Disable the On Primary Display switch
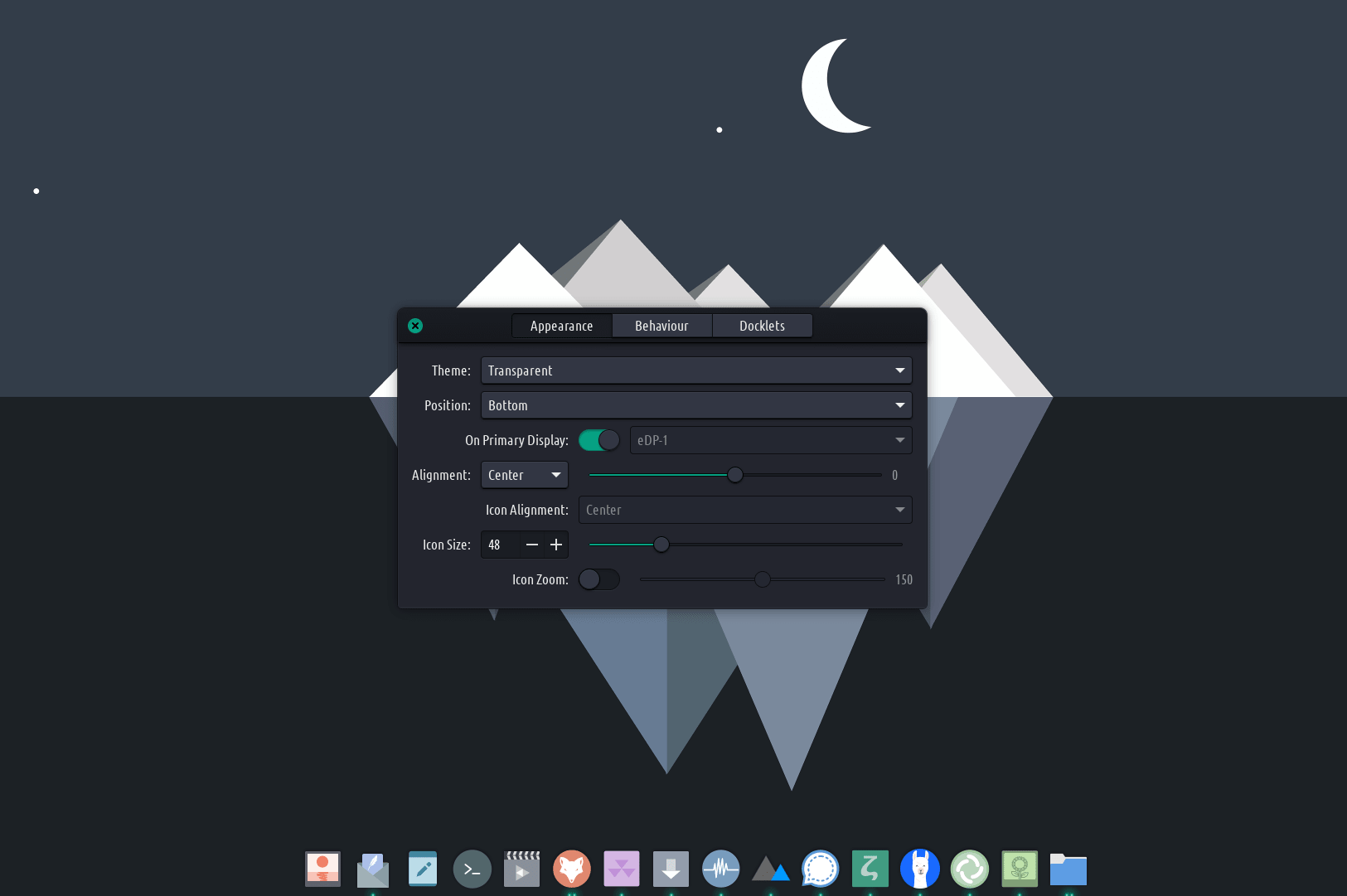The width and height of the screenshot is (1347, 896). point(598,440)
